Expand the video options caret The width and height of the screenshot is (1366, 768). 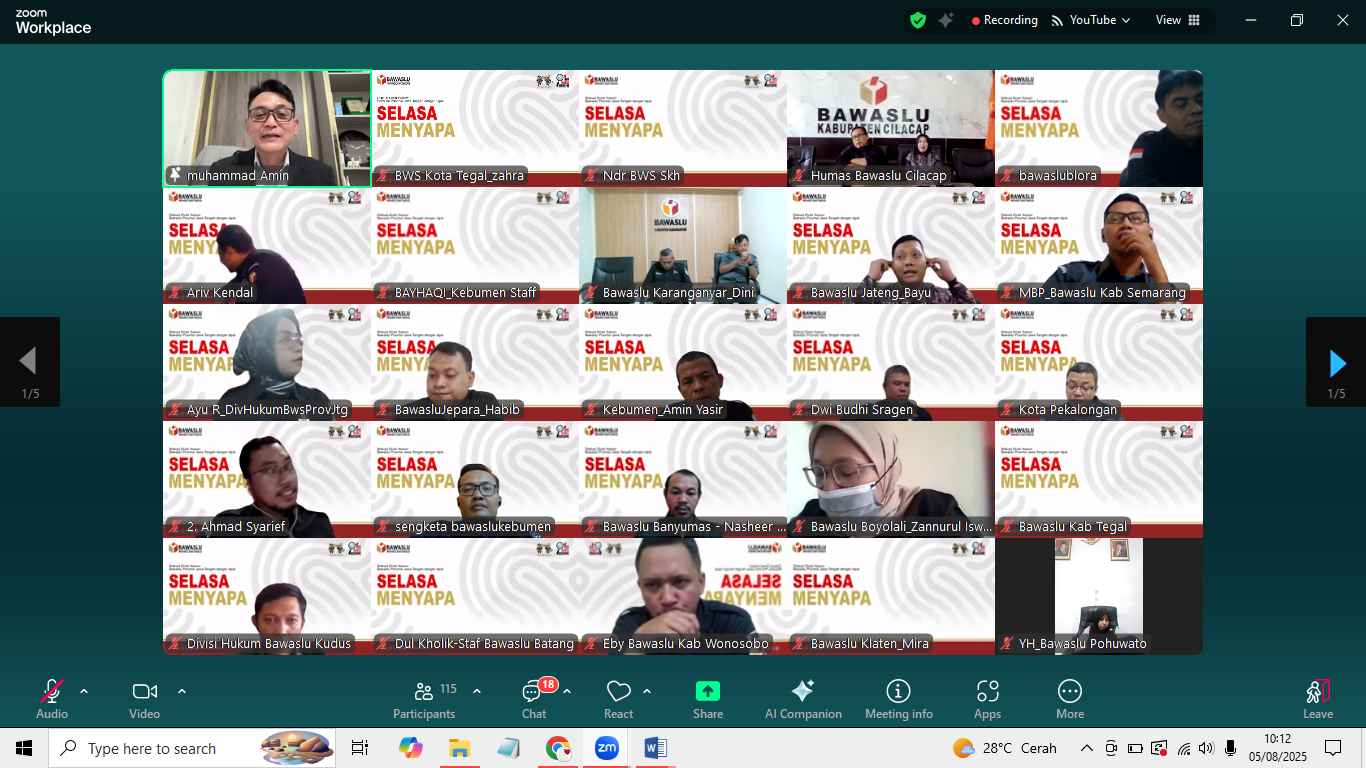(x=182, y=689)
